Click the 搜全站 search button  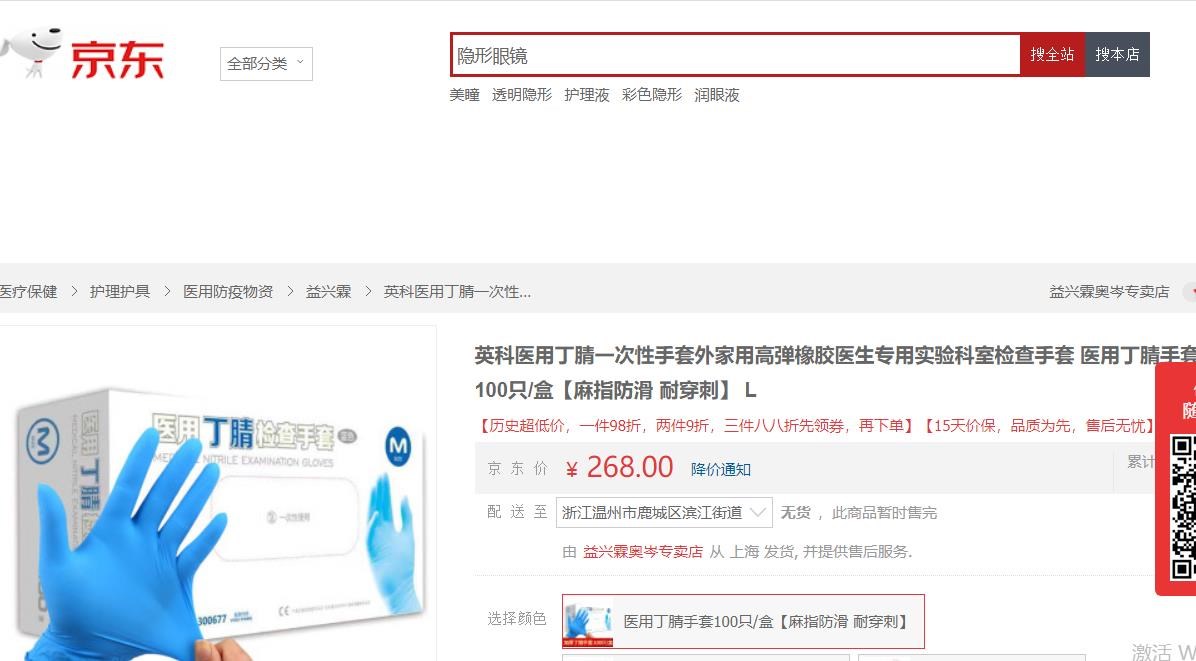tap(1052, 55)
